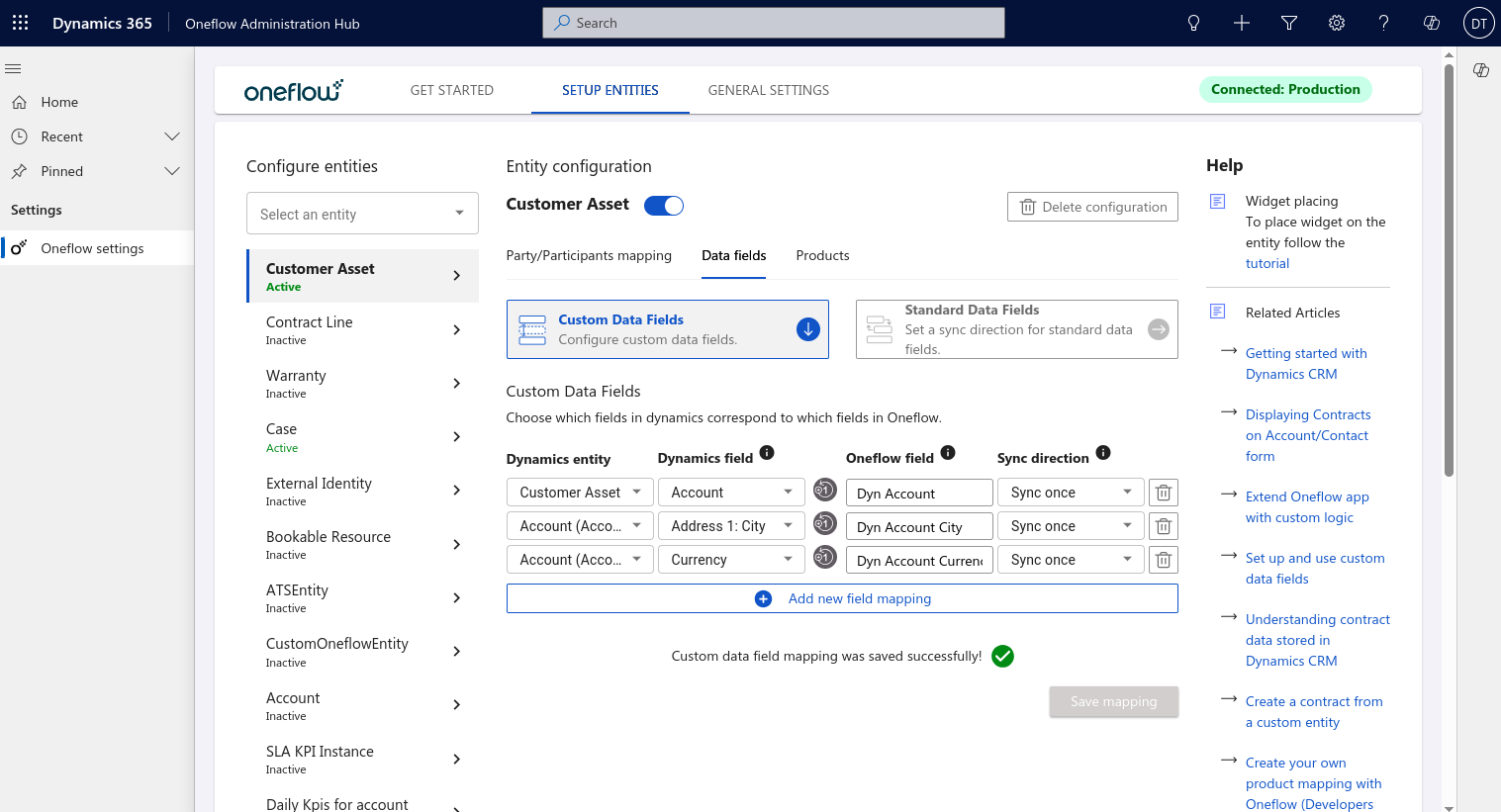Image resolution: width=1501 pixels, height=812 pixels.
Task: Select the Standard Data Fields card
Action: tap(1016, 329)
